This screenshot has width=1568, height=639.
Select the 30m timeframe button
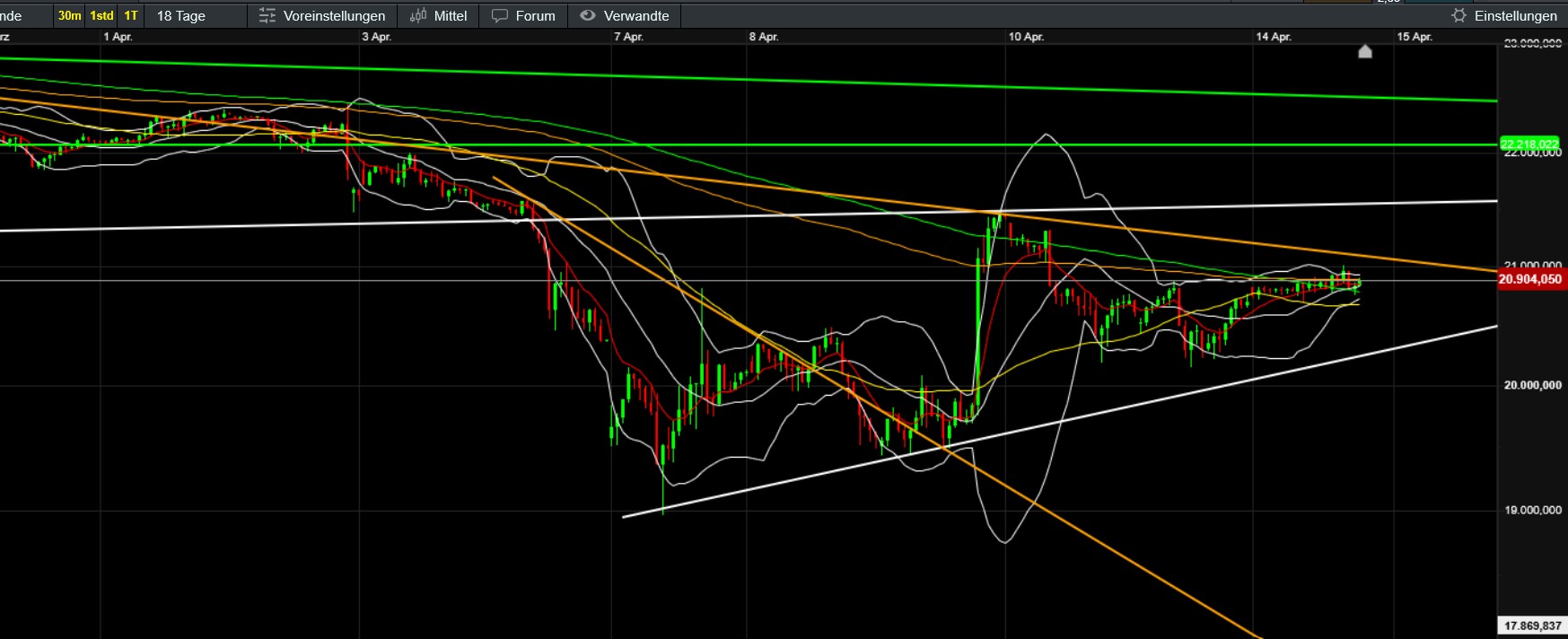(x=69, y=15)
